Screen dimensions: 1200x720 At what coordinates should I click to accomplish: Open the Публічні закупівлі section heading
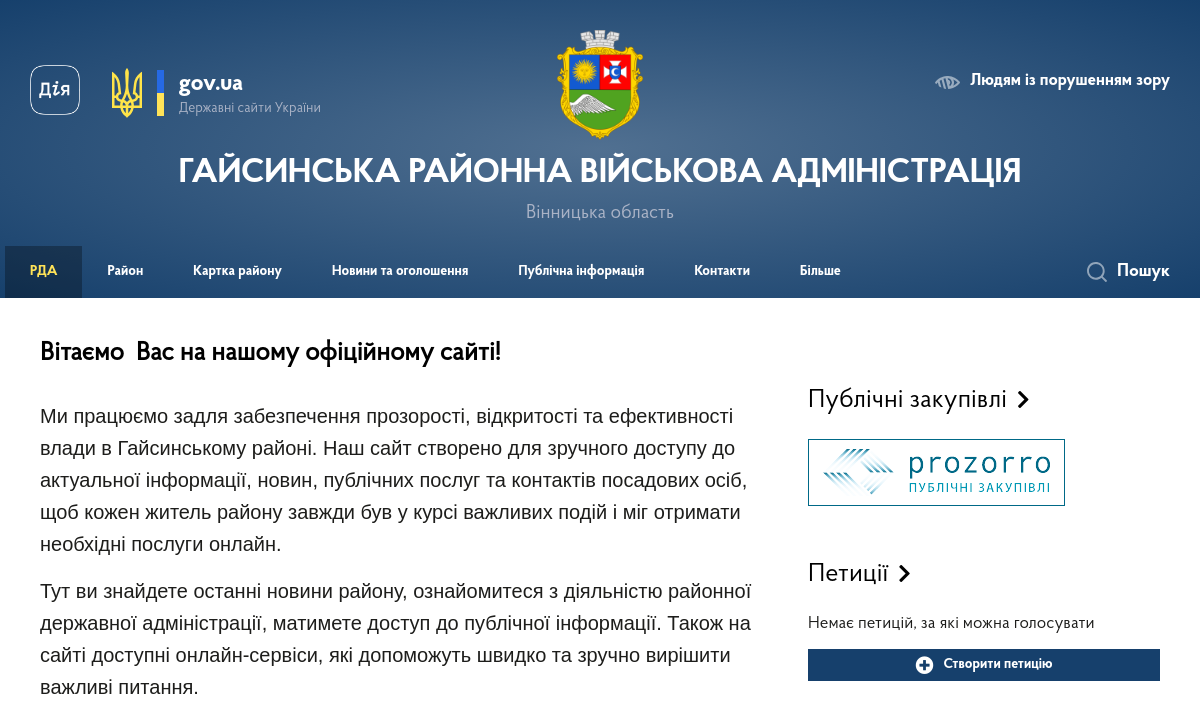point(907,400)
